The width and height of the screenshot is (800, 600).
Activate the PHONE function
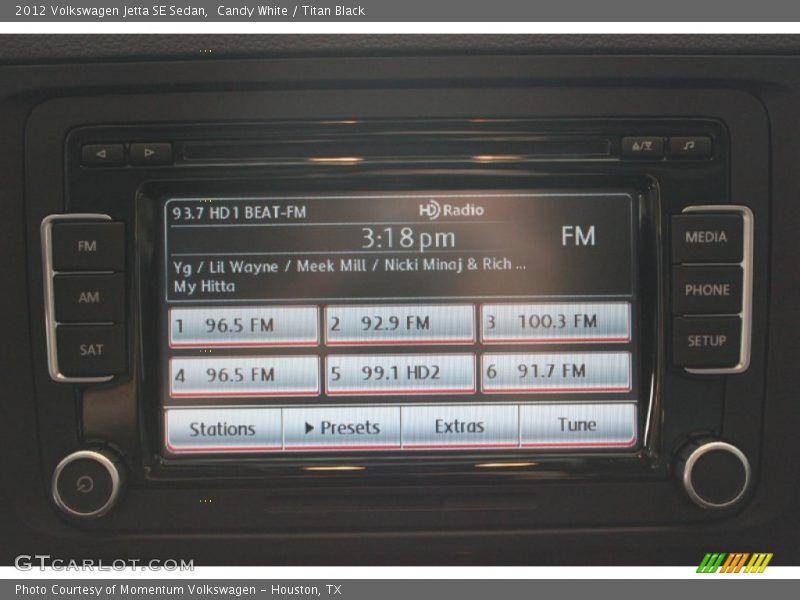coord(708,289)
